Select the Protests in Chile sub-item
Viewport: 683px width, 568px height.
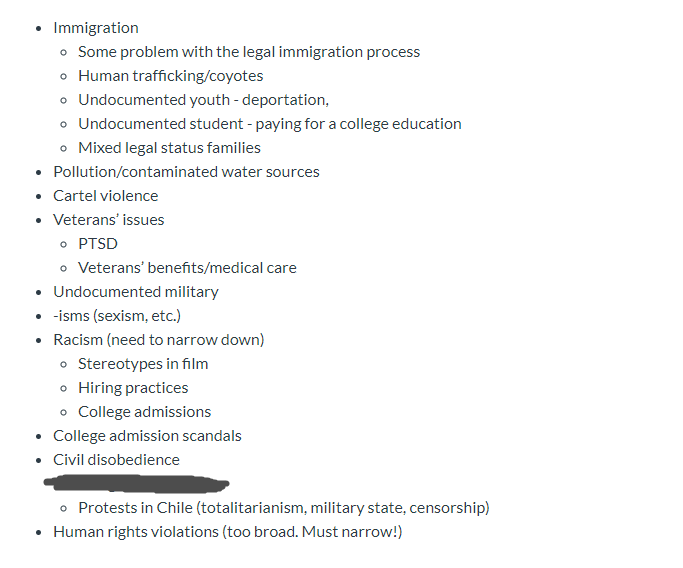coord(284,508)
